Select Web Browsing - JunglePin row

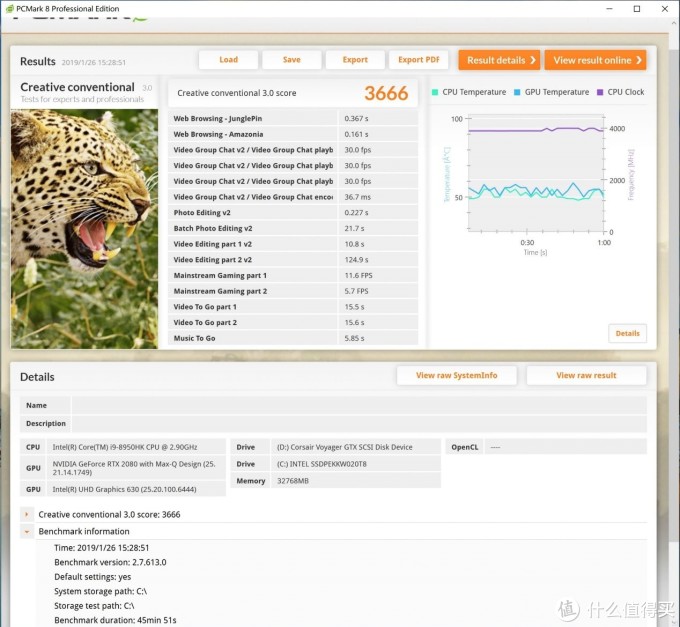click(293, 118)
